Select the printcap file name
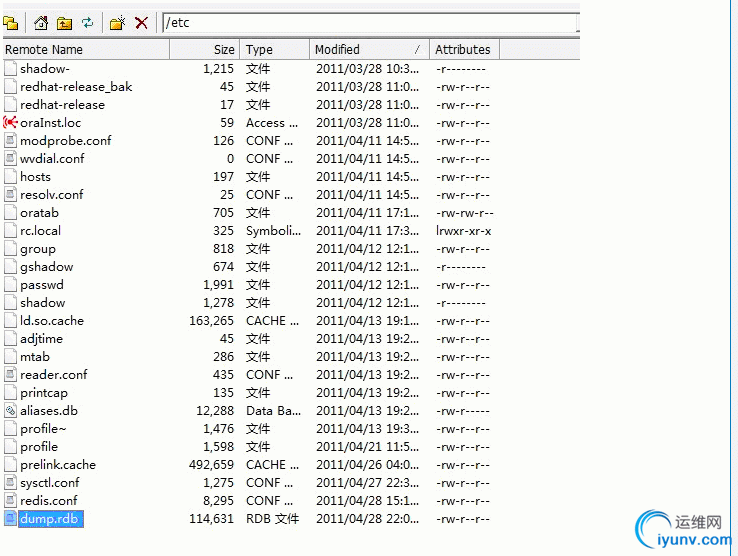This screenshot has width=738, height=556. coord(44,393)
